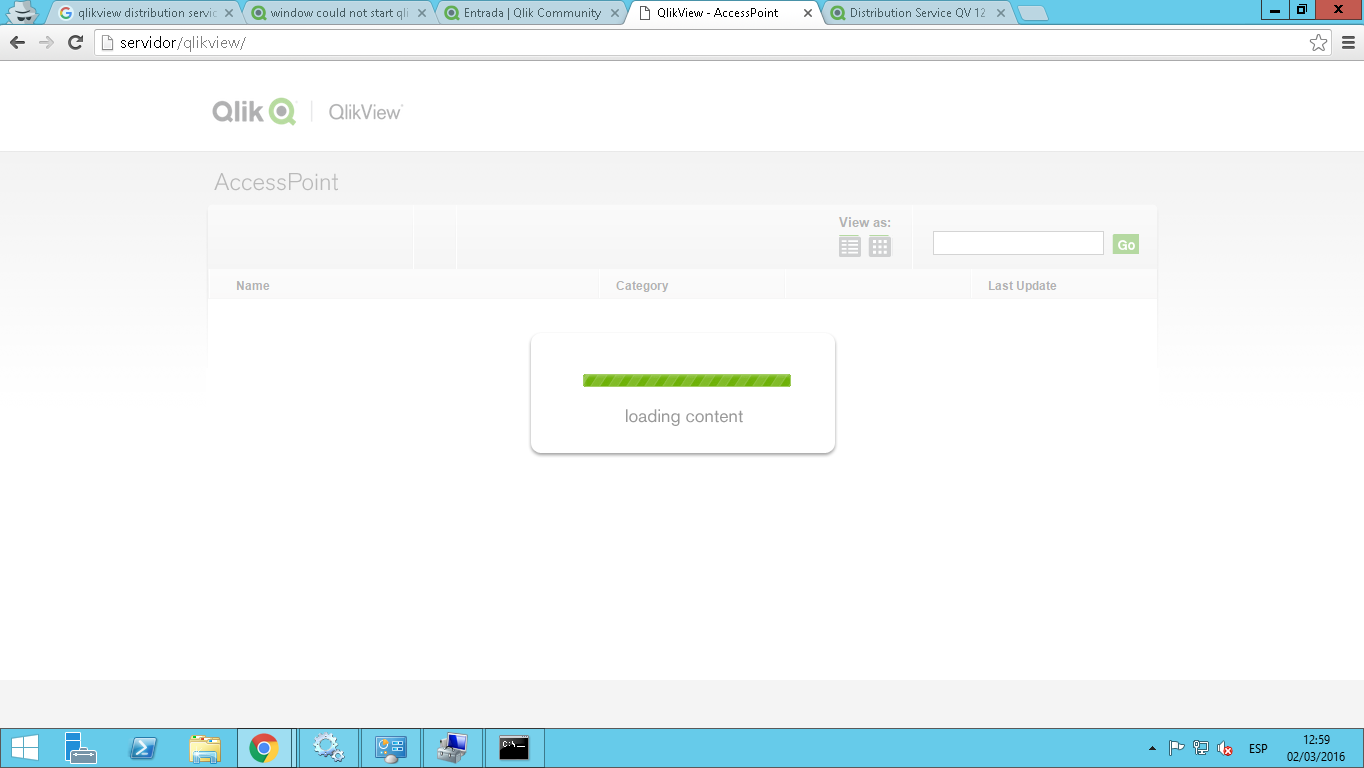Change the ESP input language
The width and height of the screenshot is (1364, 768).
coord(1258,749)
